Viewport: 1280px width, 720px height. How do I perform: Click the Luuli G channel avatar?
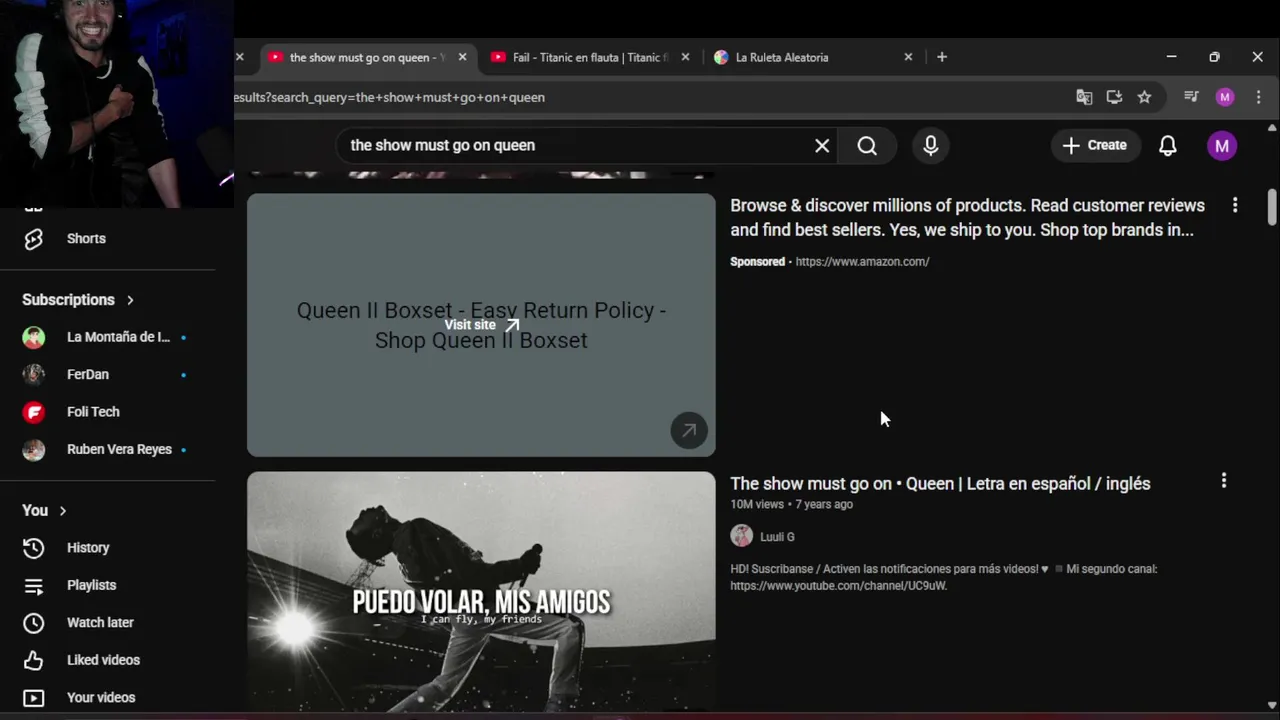point(741,536)
